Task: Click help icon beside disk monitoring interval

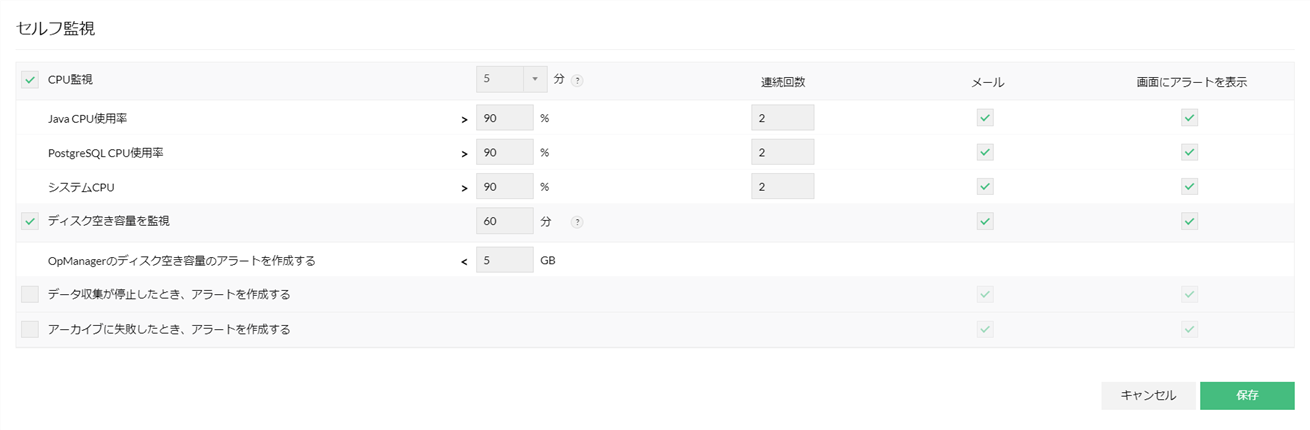Action: pos(577,222)
